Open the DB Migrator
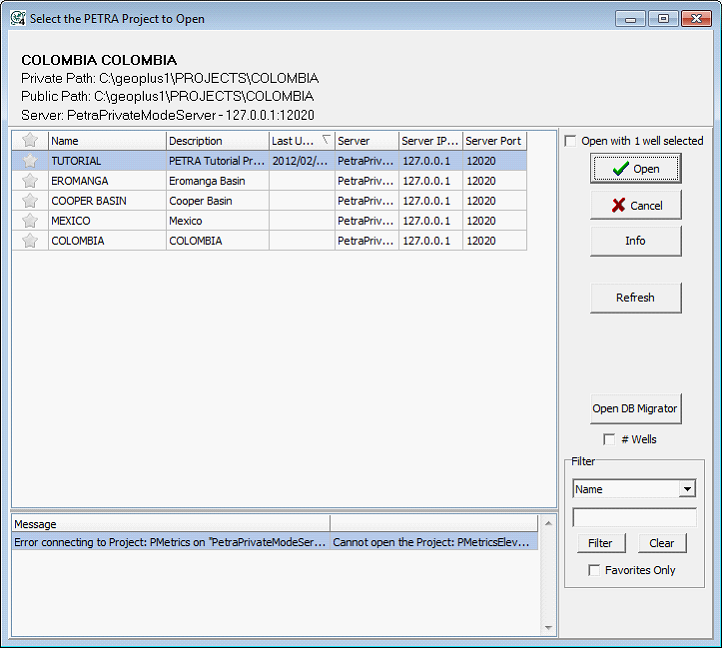This screenshot has width=723, height=649. pyautogui.click(x=635, y=408)
